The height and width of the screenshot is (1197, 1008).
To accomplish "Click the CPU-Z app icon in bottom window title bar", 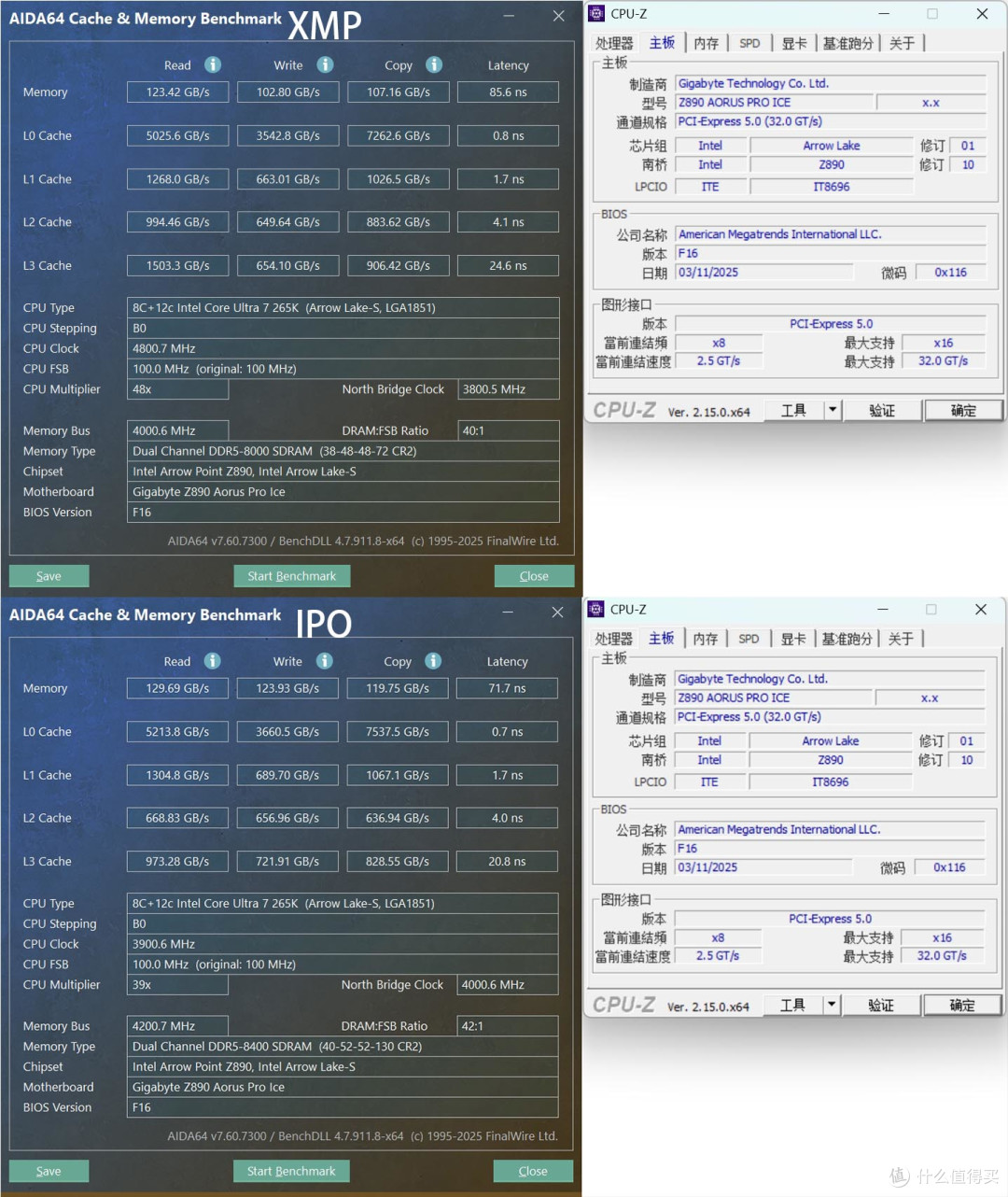I will 595,609.
